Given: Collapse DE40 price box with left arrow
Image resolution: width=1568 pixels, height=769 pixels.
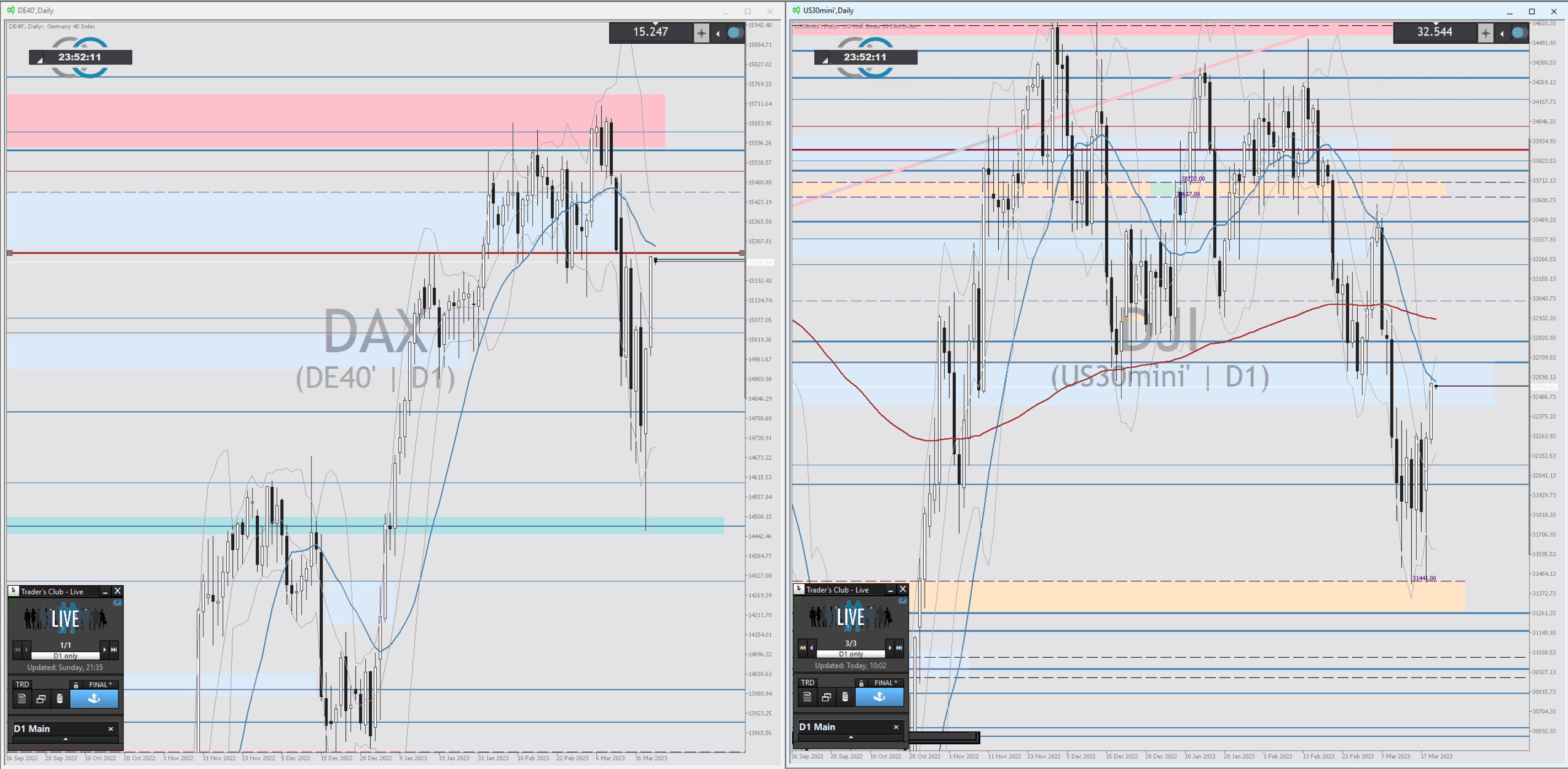Looking at the screenshot, I should point(718,34).
